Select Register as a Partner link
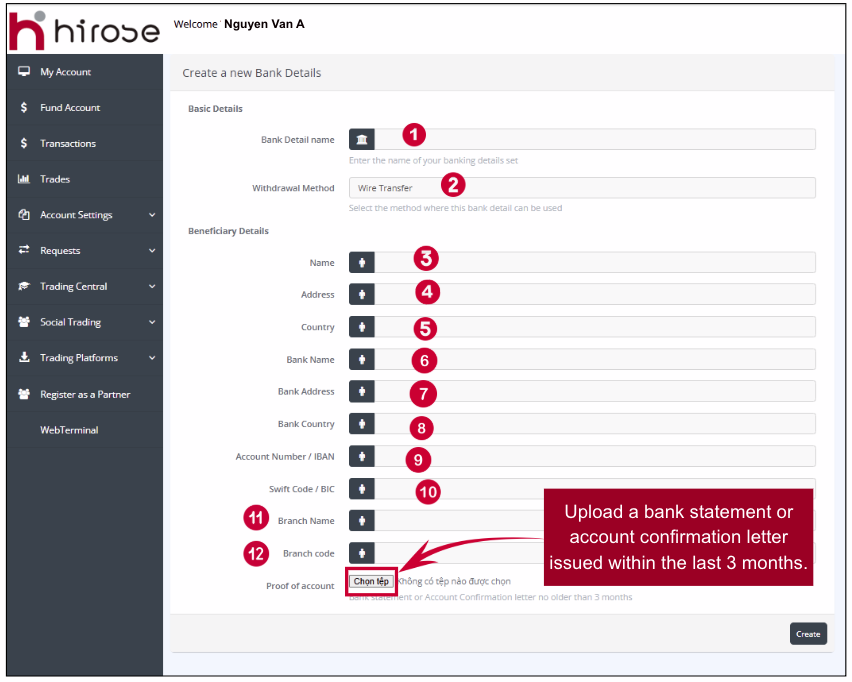852x682 pixels. coord(85,394)
